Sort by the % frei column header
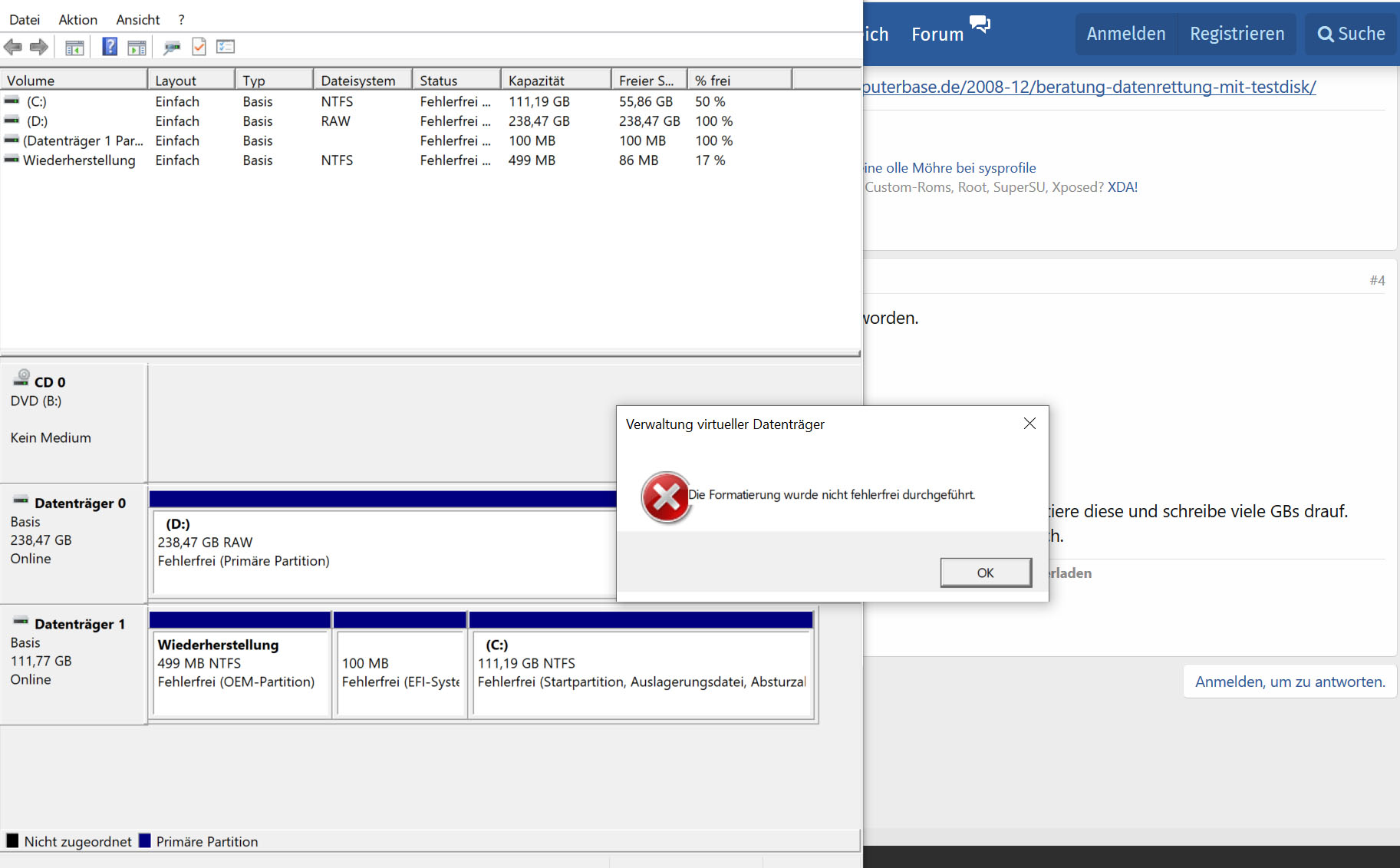 click(x=740, y=80)
